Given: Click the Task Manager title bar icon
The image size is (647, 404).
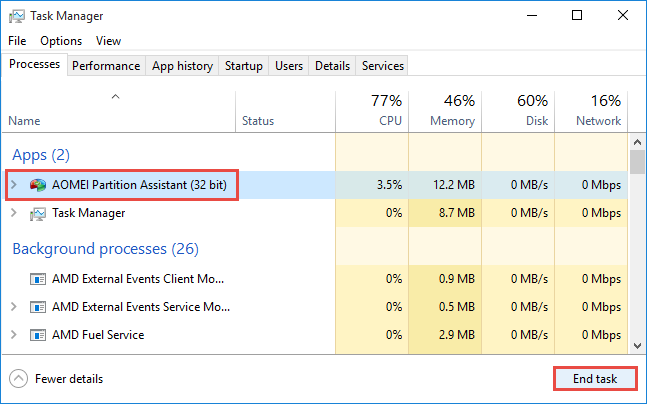Looking at the screenshot, I should tap(17, 16).
